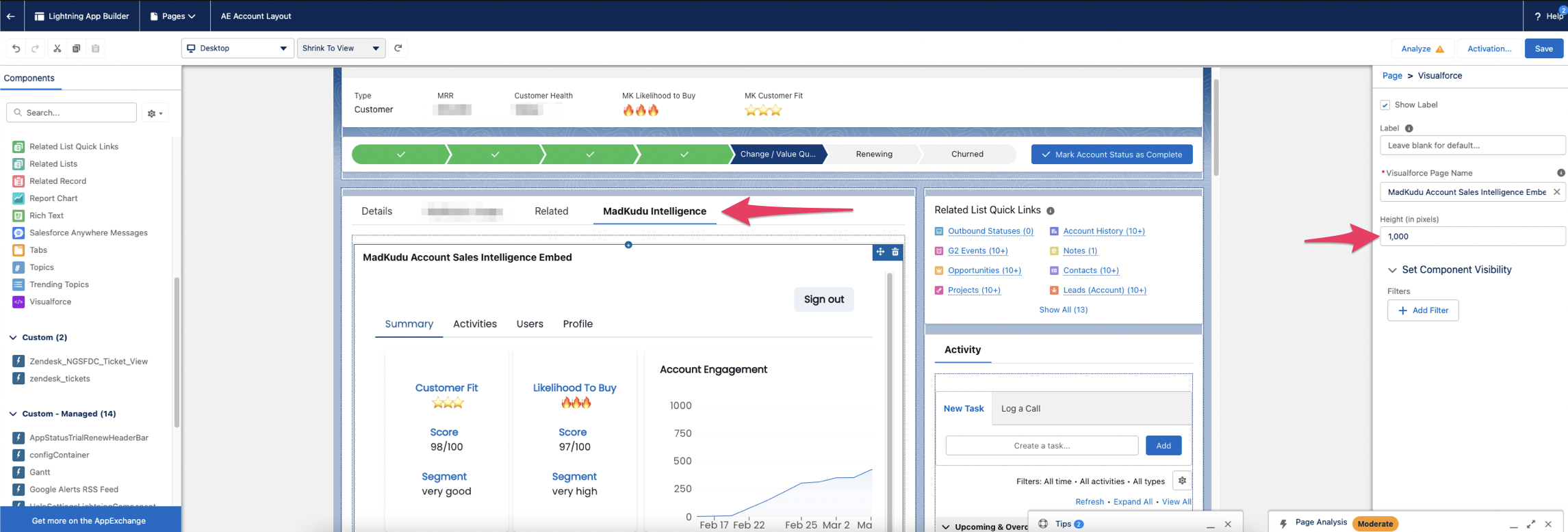Click the Create a task input
The image size is (1568, 532).
click(1042, 446)
